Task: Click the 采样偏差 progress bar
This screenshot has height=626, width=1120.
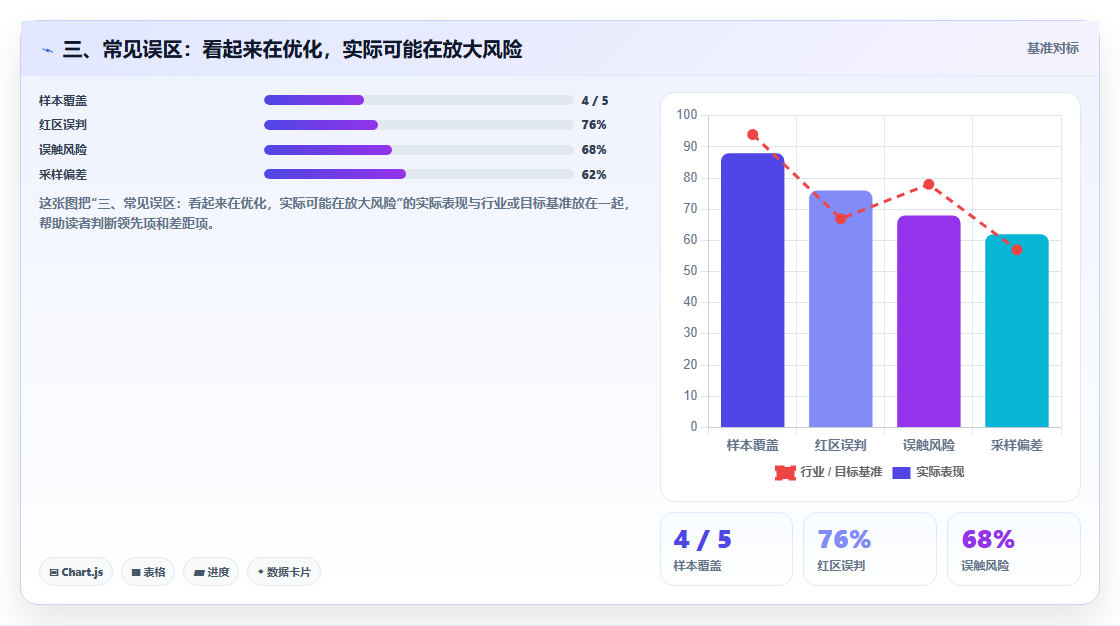Action: 419,174
